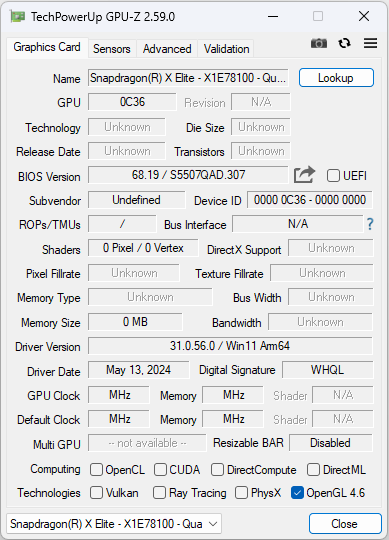
Task: Click the Memory MHz field in GPU Clock row
Action: pos(233,395)
